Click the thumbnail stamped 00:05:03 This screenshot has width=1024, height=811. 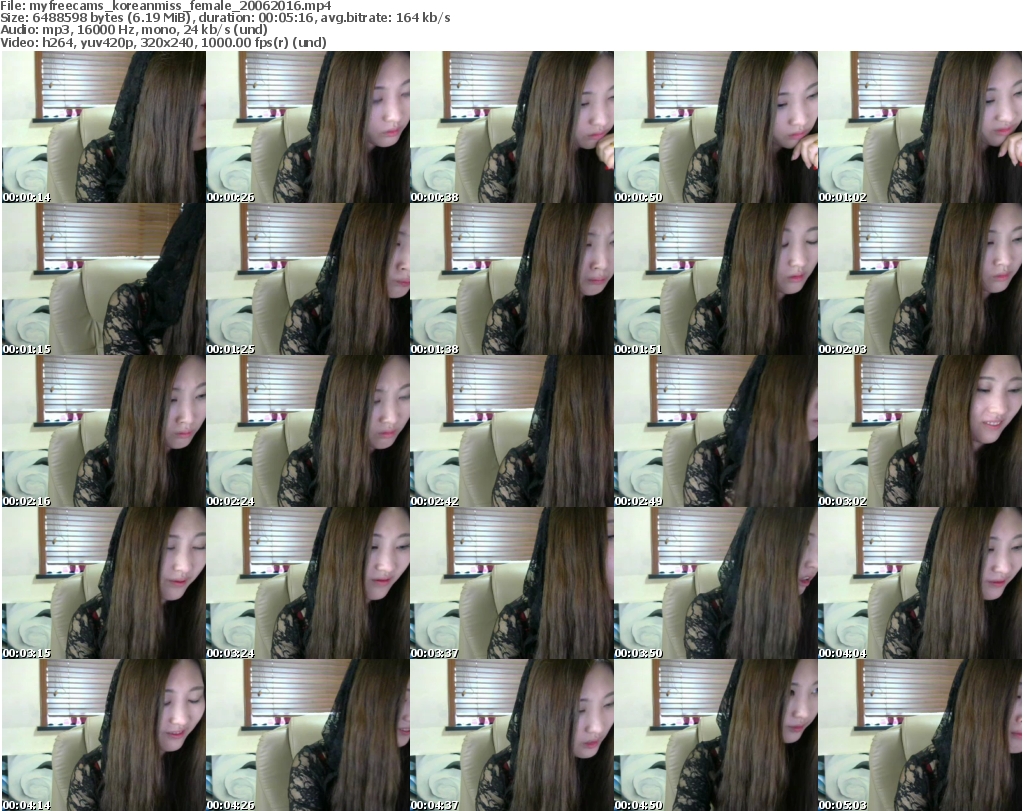(920, 735)
